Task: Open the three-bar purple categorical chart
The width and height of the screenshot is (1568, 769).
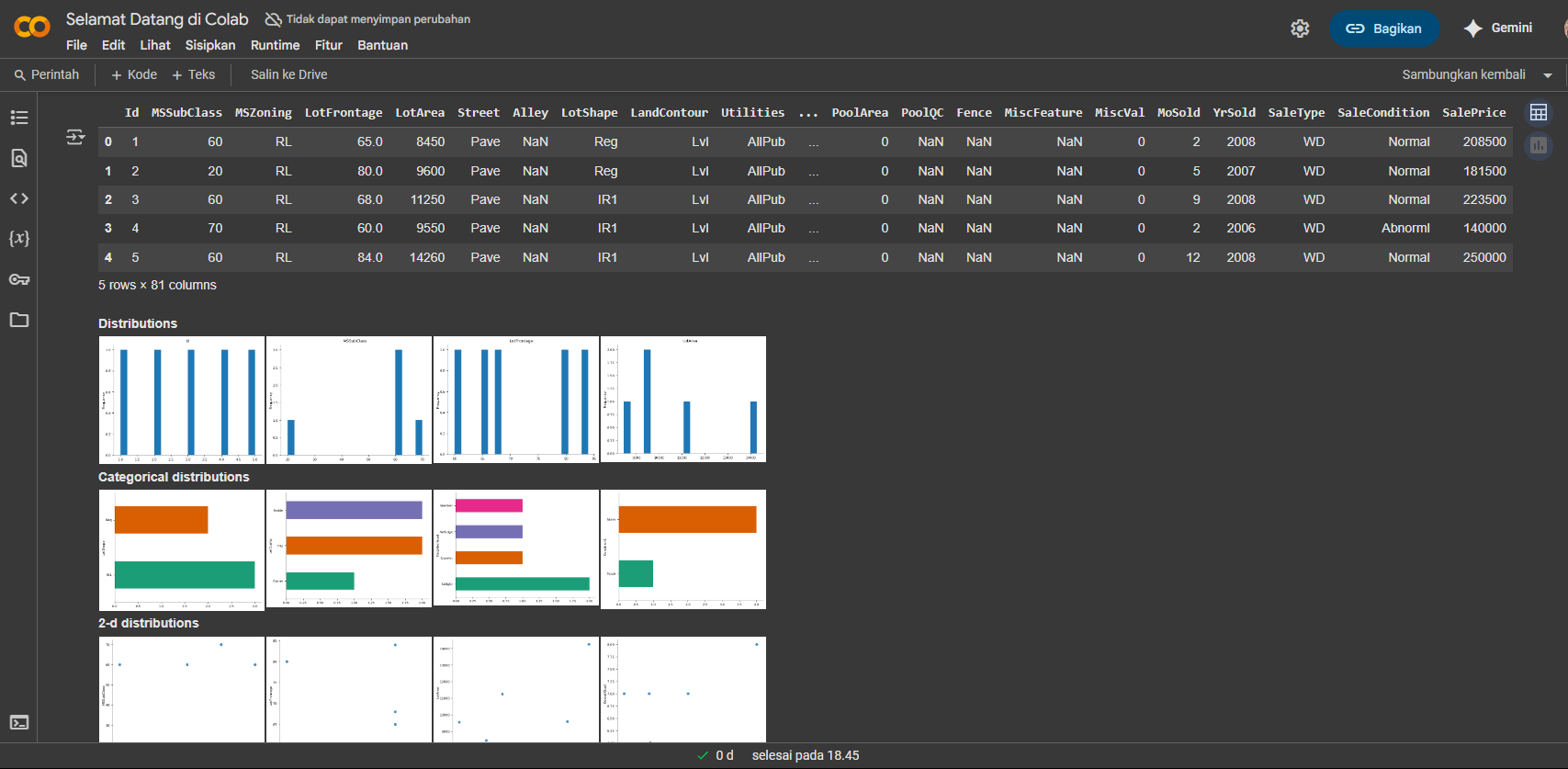Action: (x=349, y=549)
